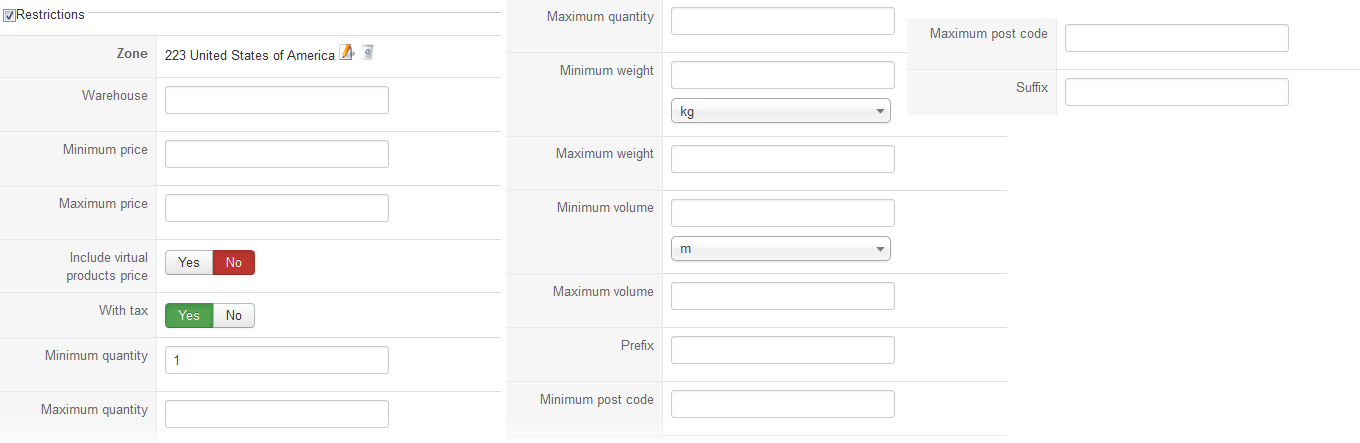Focus the Prefix text field
The height and width of the screenshot is (443, 1360).
[782, 350]
